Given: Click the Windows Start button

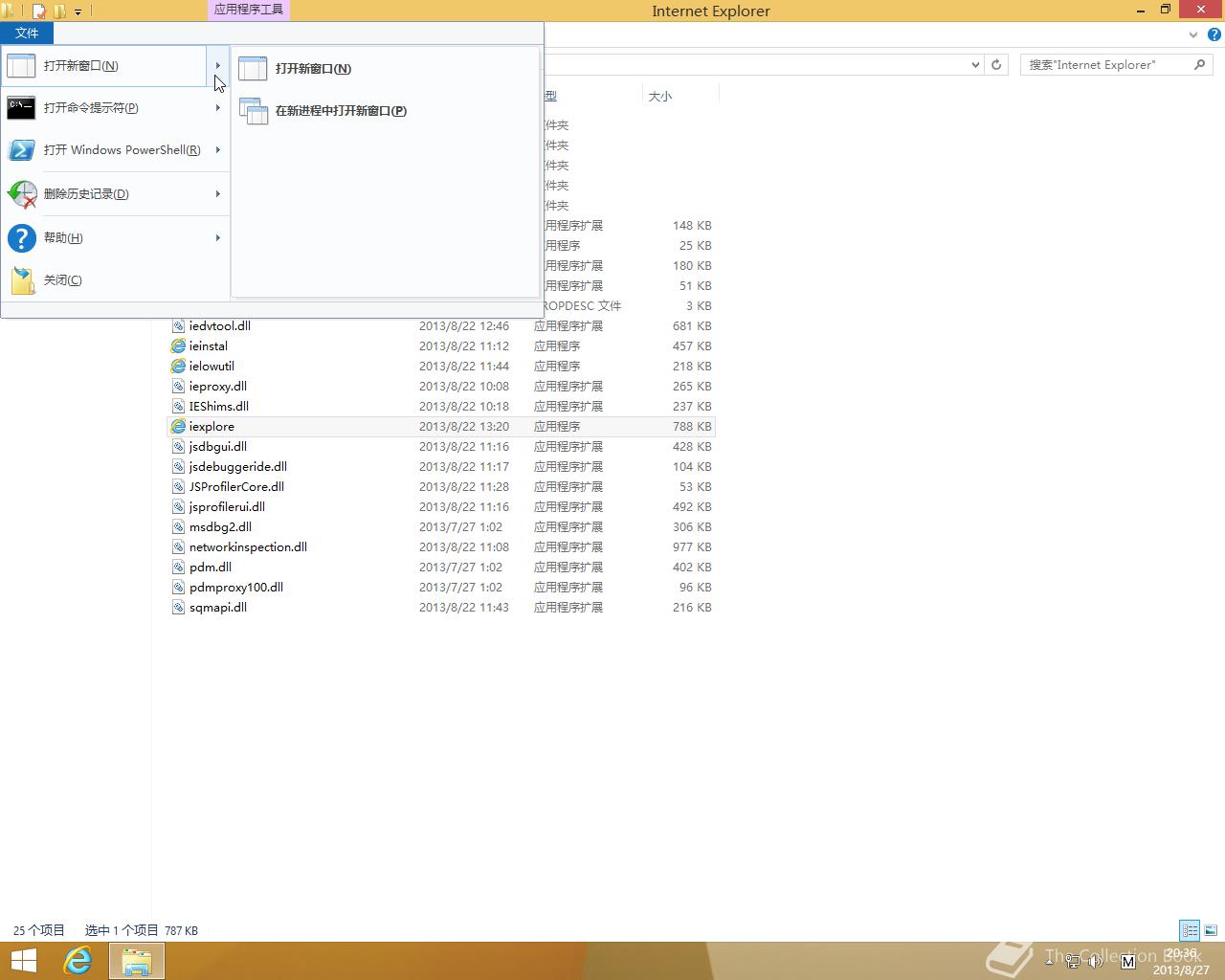Looking at the screenshot, I should [x=23, y=961].
